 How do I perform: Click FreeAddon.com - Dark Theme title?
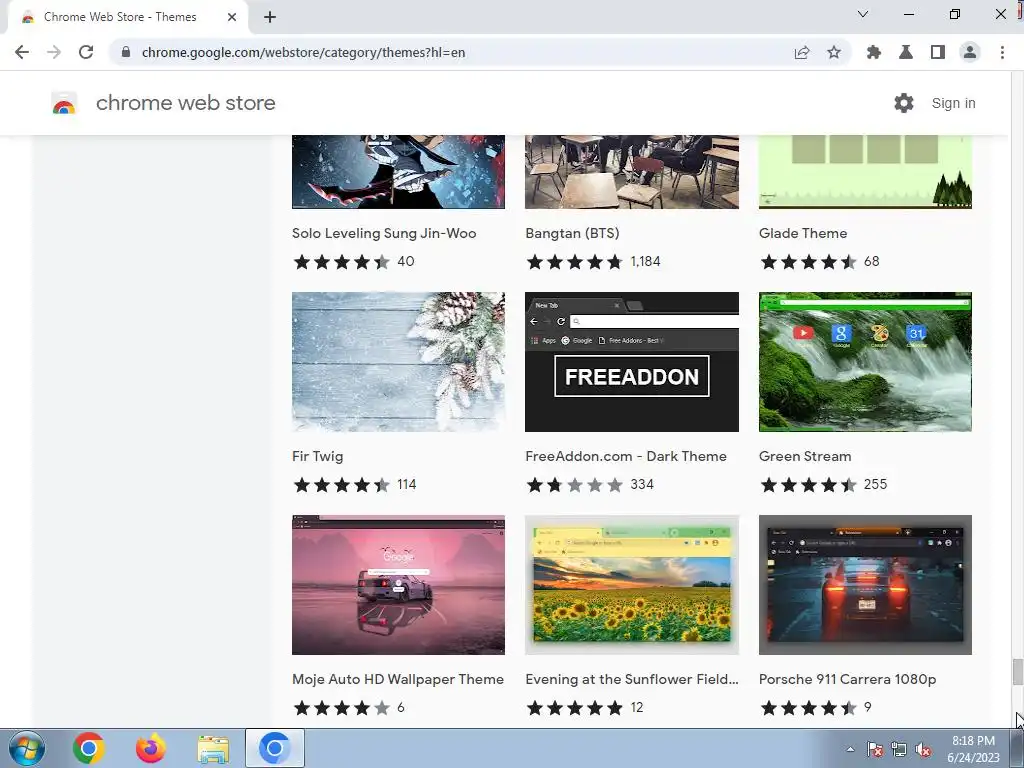[626, 456]
